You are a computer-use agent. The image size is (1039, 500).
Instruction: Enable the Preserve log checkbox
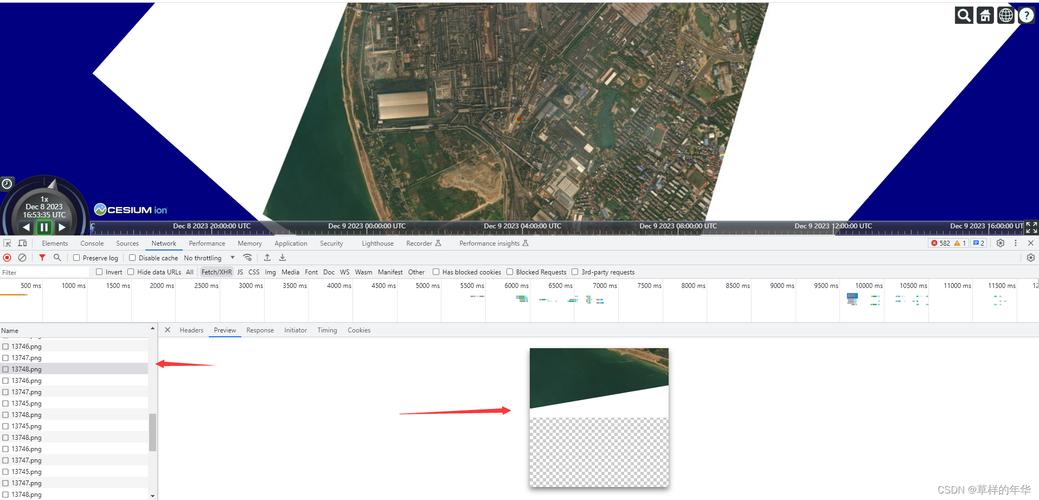coord(77,258)
